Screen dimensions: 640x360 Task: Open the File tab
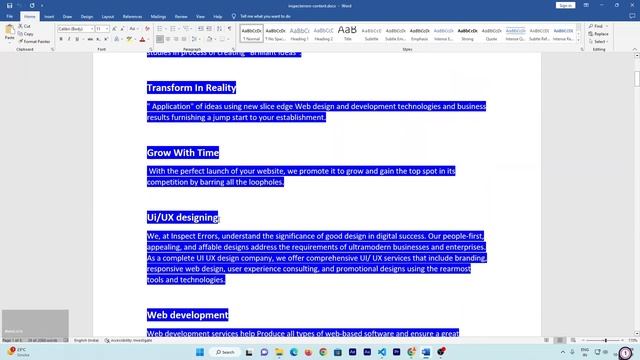pyautogui.click(x=9, y=16)
